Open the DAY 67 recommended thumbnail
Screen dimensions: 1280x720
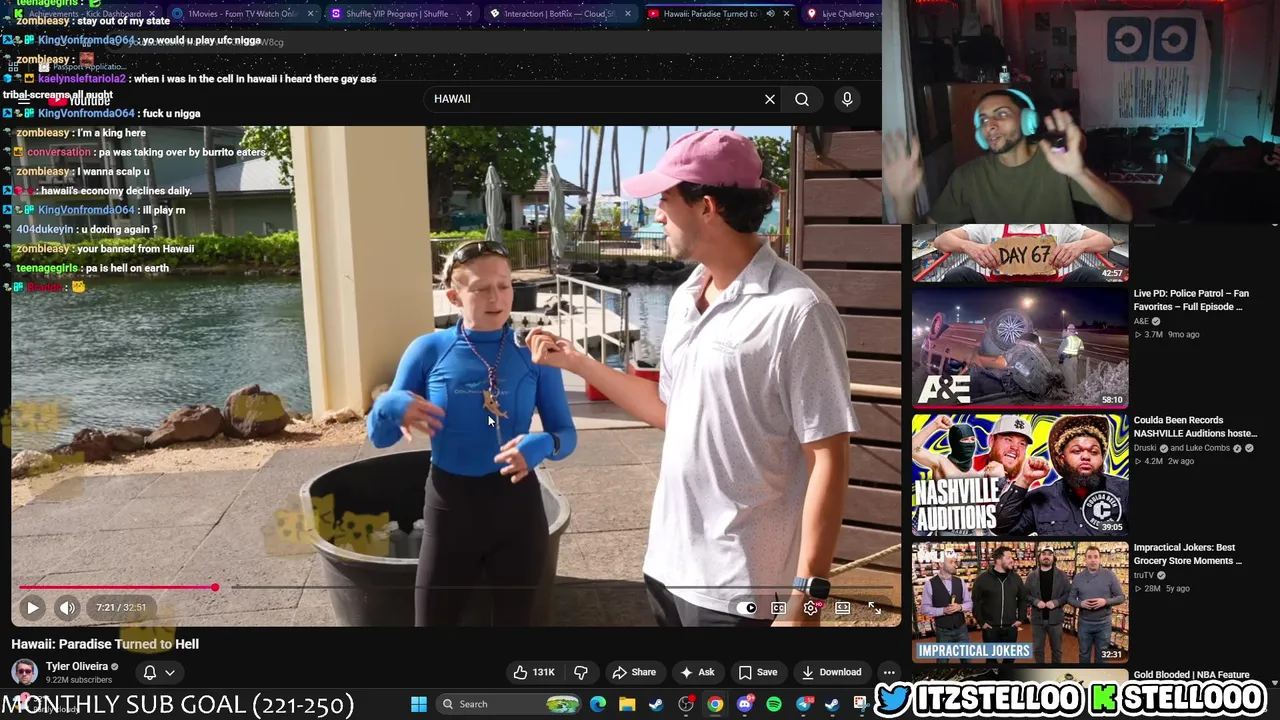point(1020,252)
